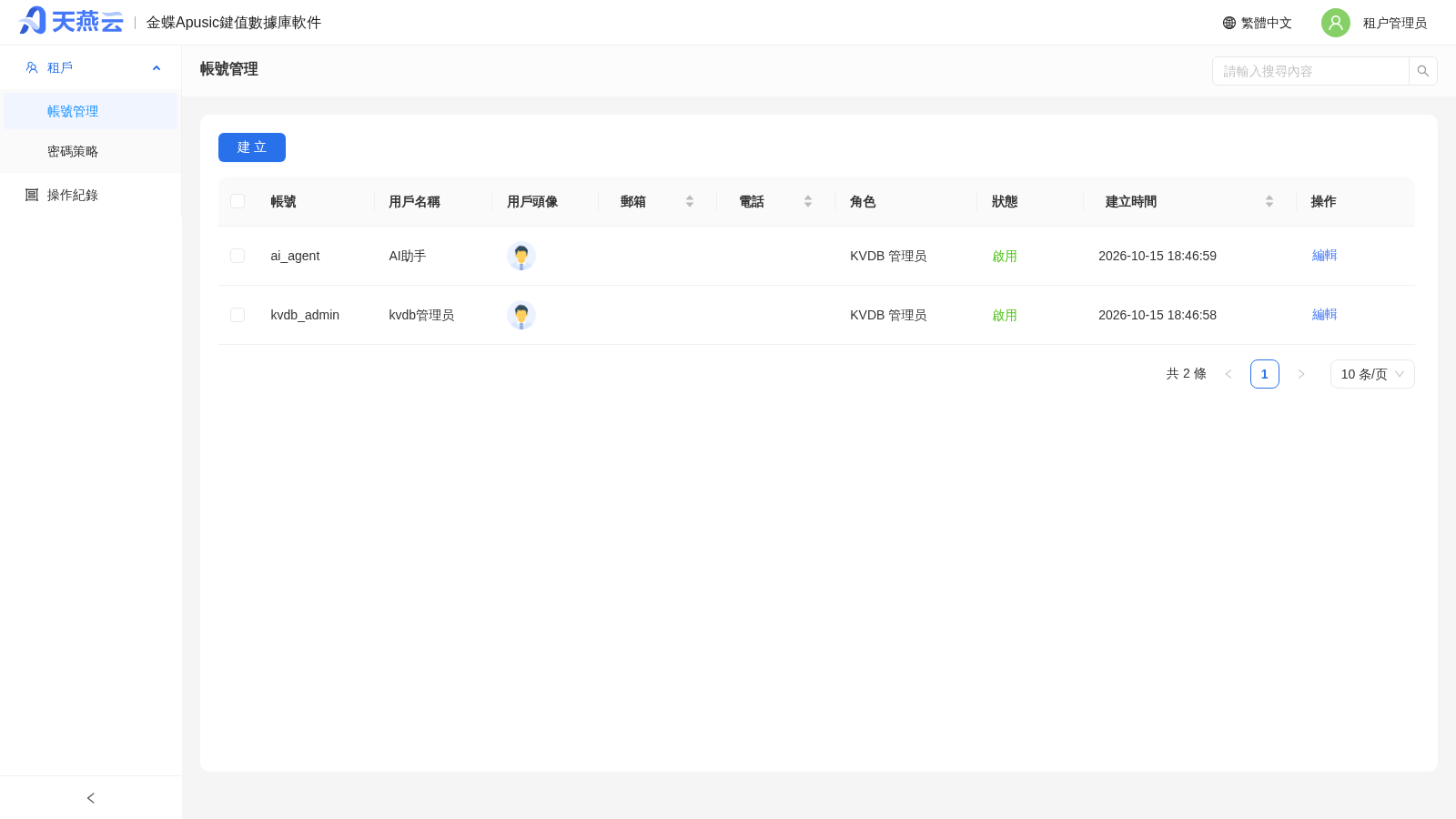
Task: Open the 繁體中文 language selector
Action: click(x=1258, y=23)
